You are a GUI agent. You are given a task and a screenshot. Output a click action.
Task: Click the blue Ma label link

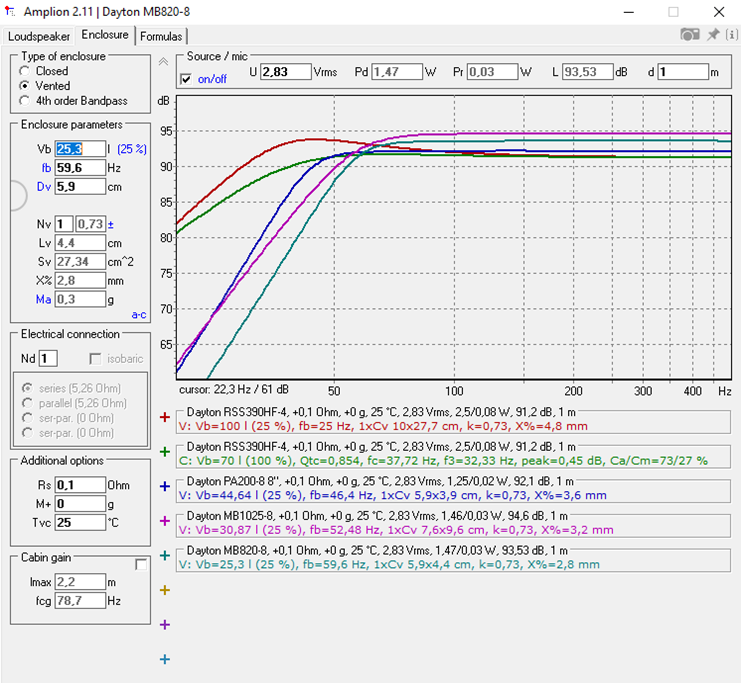click(43, 300)
